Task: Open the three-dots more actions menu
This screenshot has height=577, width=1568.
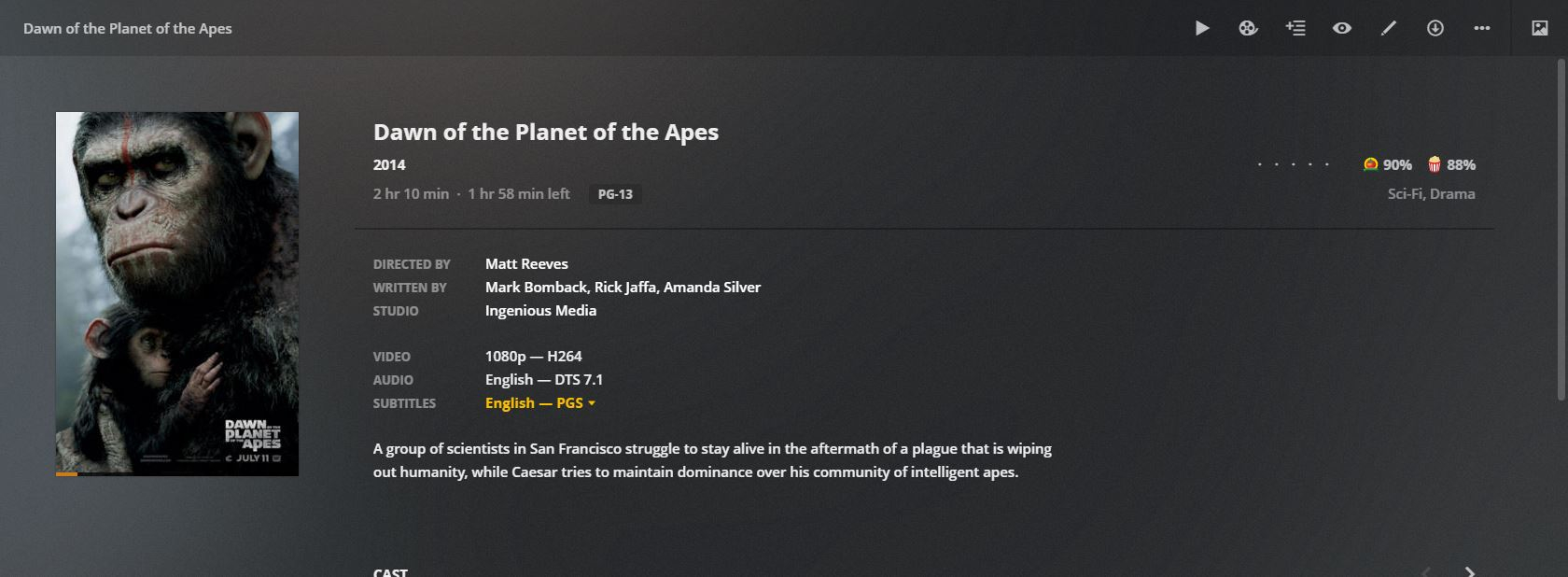Action: click(1482, 28)
